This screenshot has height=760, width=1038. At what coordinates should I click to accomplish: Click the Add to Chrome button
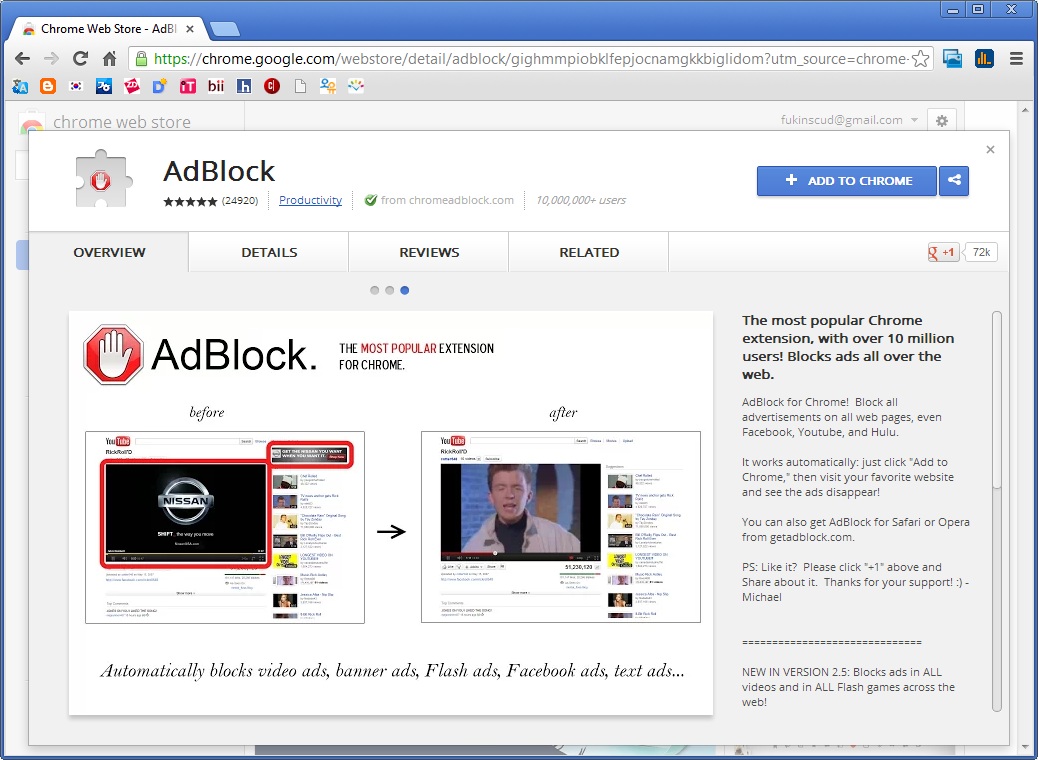847,181
